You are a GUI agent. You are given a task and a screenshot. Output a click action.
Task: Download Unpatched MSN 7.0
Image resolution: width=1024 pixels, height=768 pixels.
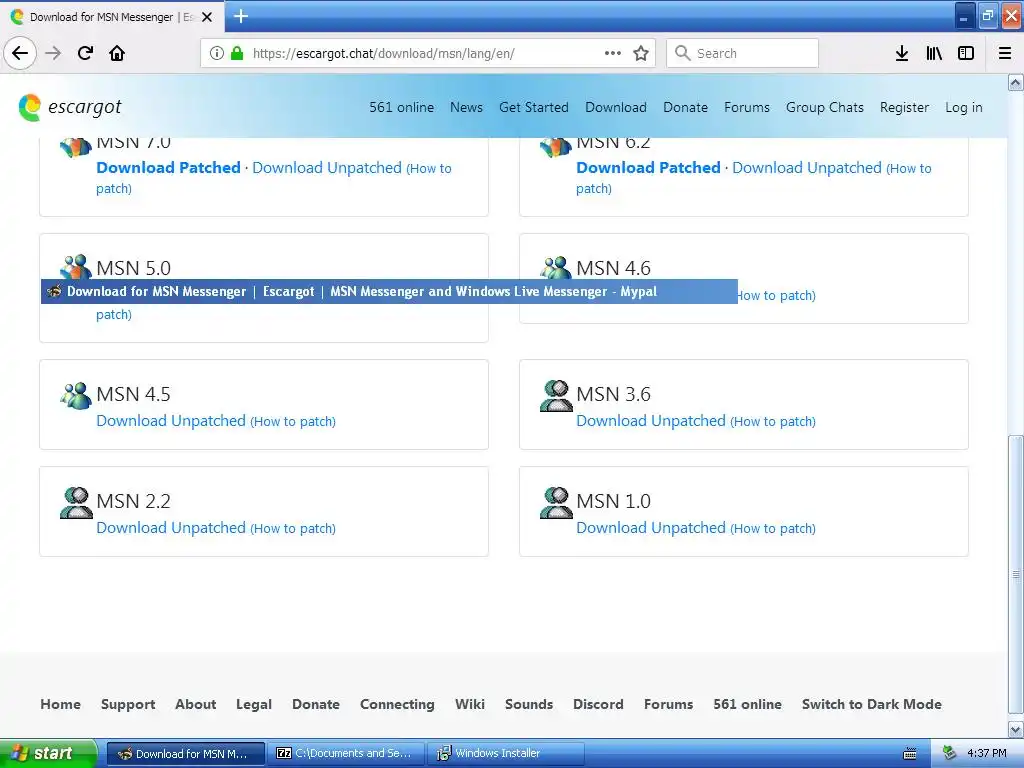327,168
